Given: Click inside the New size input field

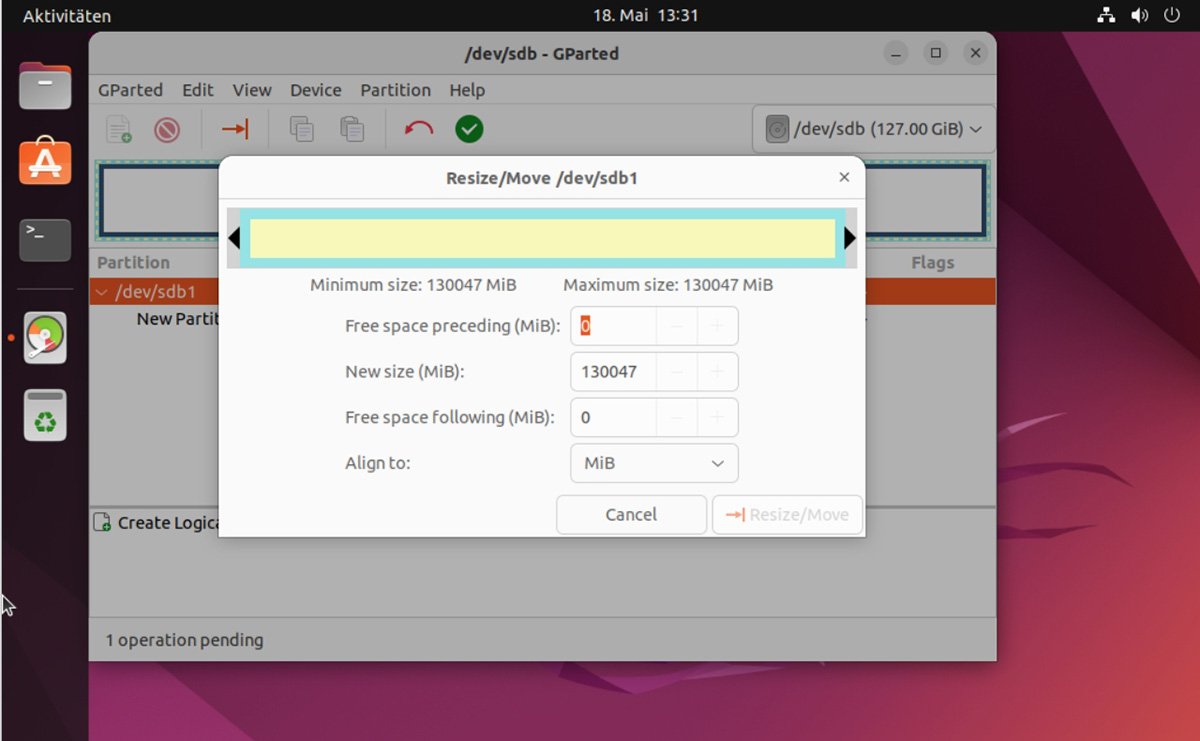Looking at the screenshot, I should point(612,371).
